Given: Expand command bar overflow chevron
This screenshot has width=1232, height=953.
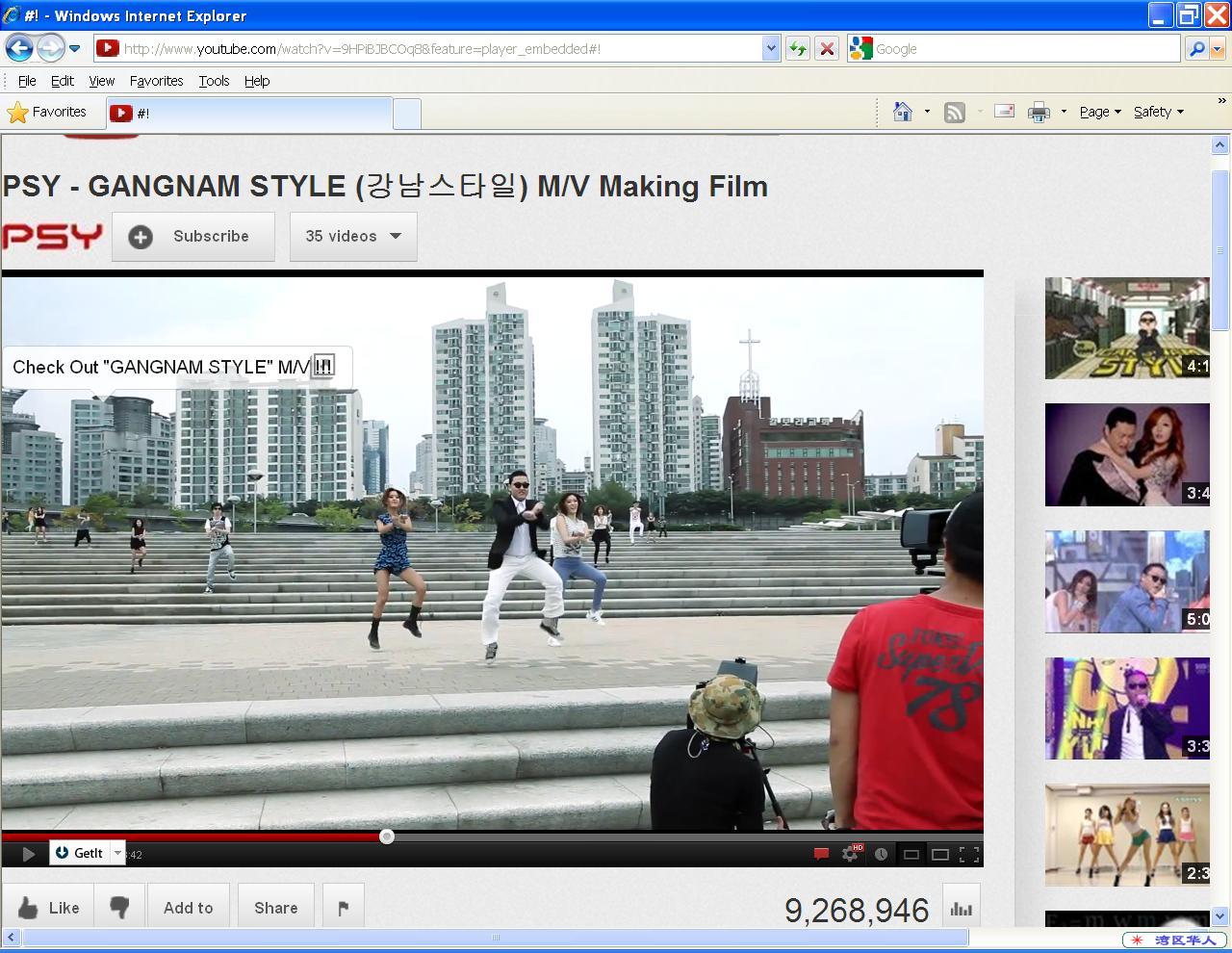Looking at the screenshot, I should point(1222,101).
